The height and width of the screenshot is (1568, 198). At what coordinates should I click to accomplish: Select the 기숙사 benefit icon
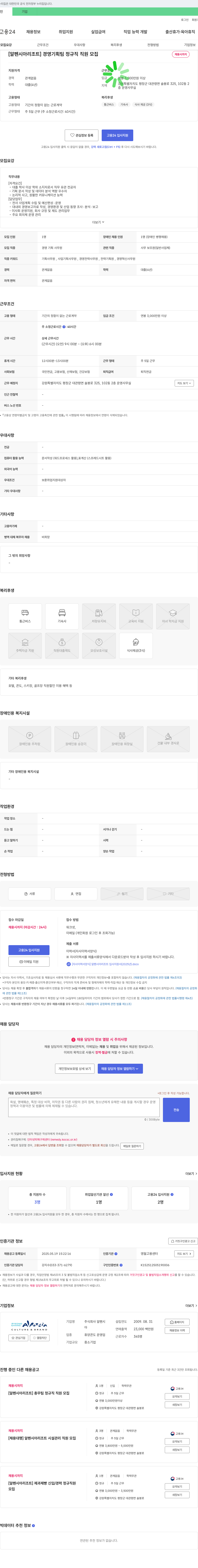(62, 617)
